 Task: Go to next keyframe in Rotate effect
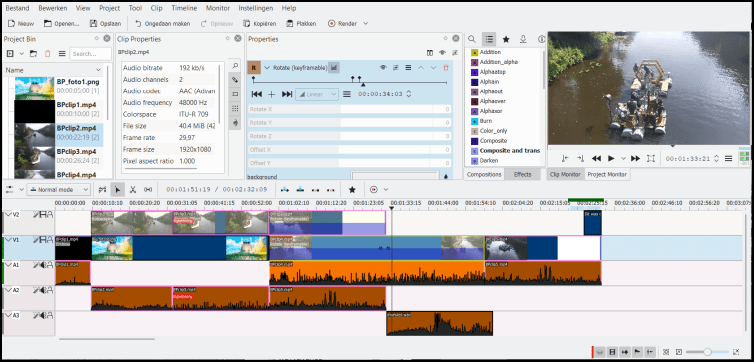click(x=287, y=94)
